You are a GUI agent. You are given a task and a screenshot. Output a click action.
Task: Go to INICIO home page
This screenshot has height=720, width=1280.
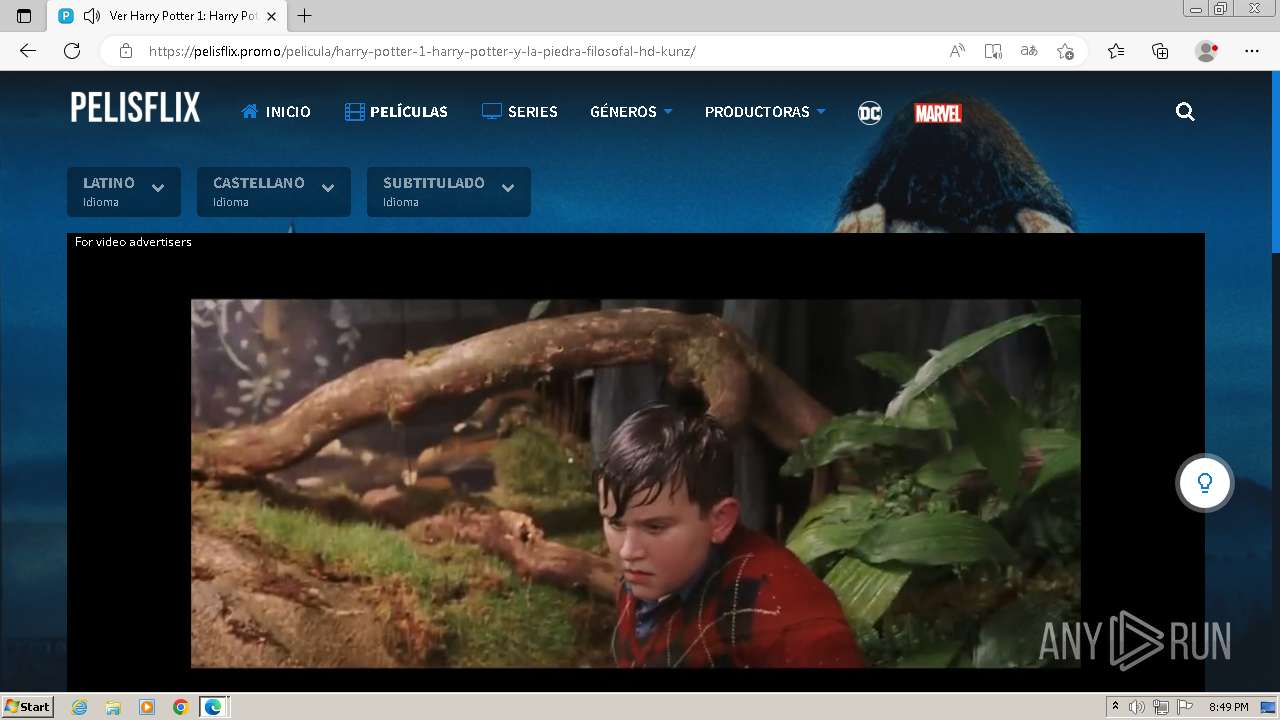(x=276, y=112)
